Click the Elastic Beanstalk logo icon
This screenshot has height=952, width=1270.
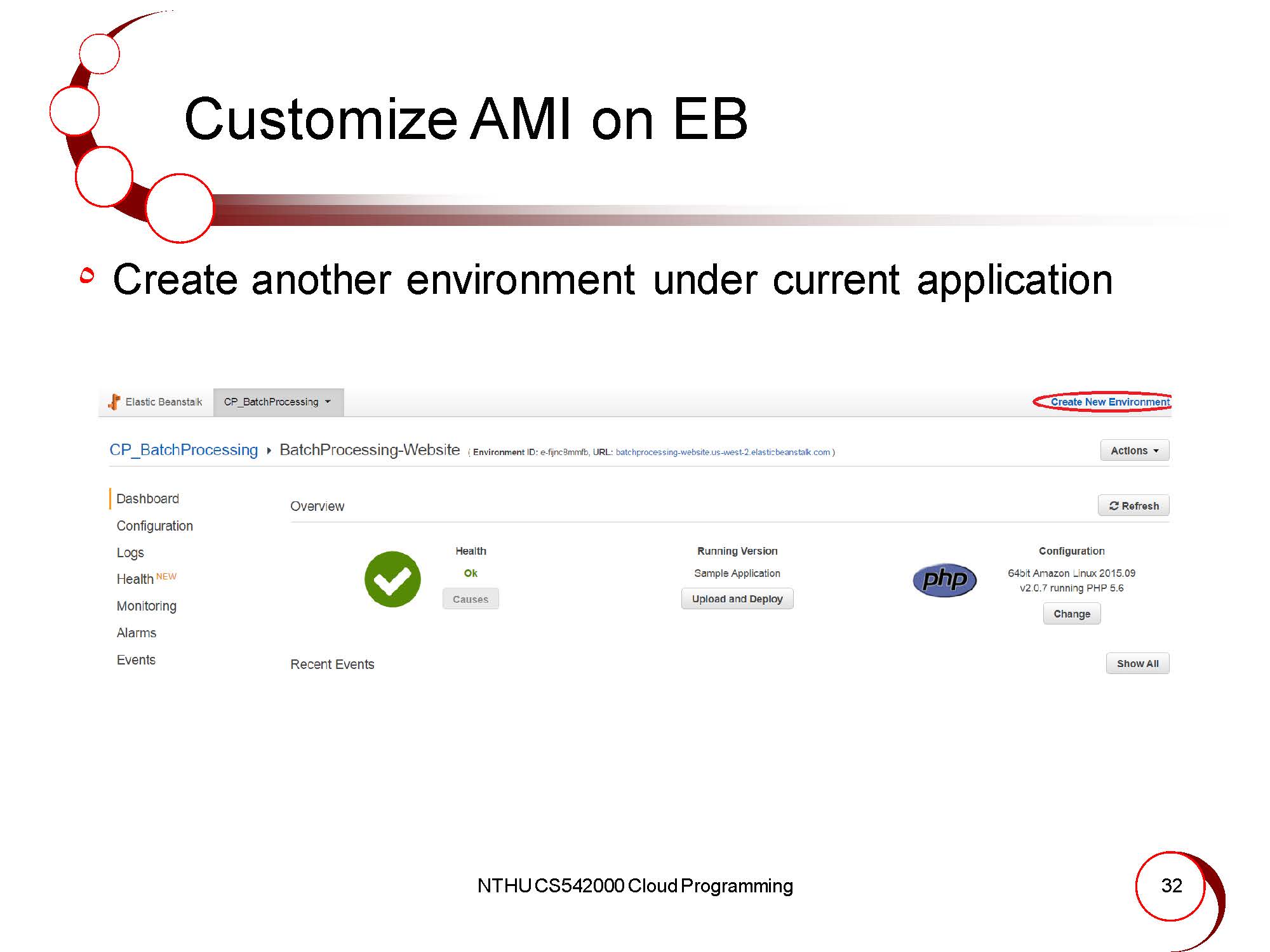tap(114, 402)
